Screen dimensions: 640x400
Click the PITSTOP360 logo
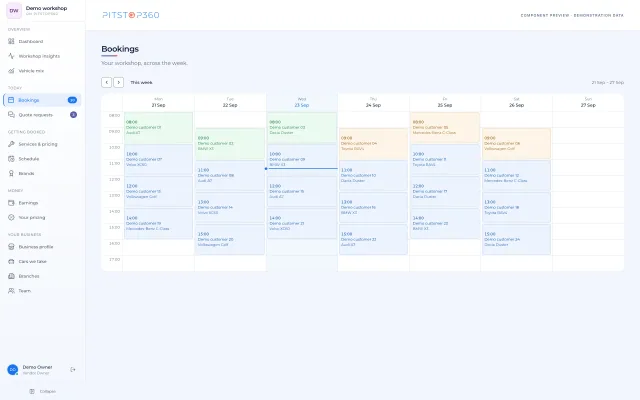pos(131,15)
